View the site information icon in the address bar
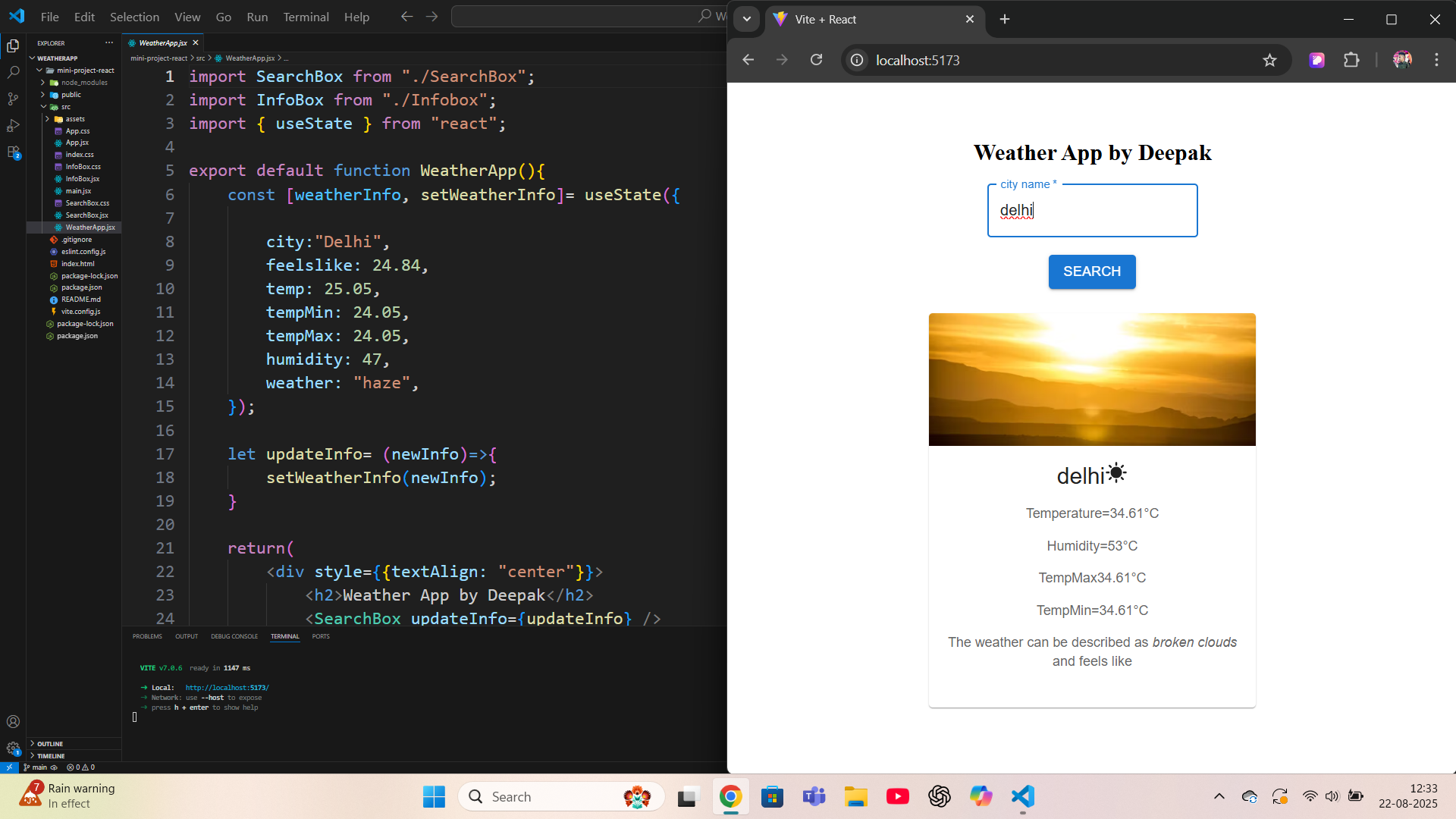The height and width of the screenshot is (819, 1456). click(x=857, y=60)
